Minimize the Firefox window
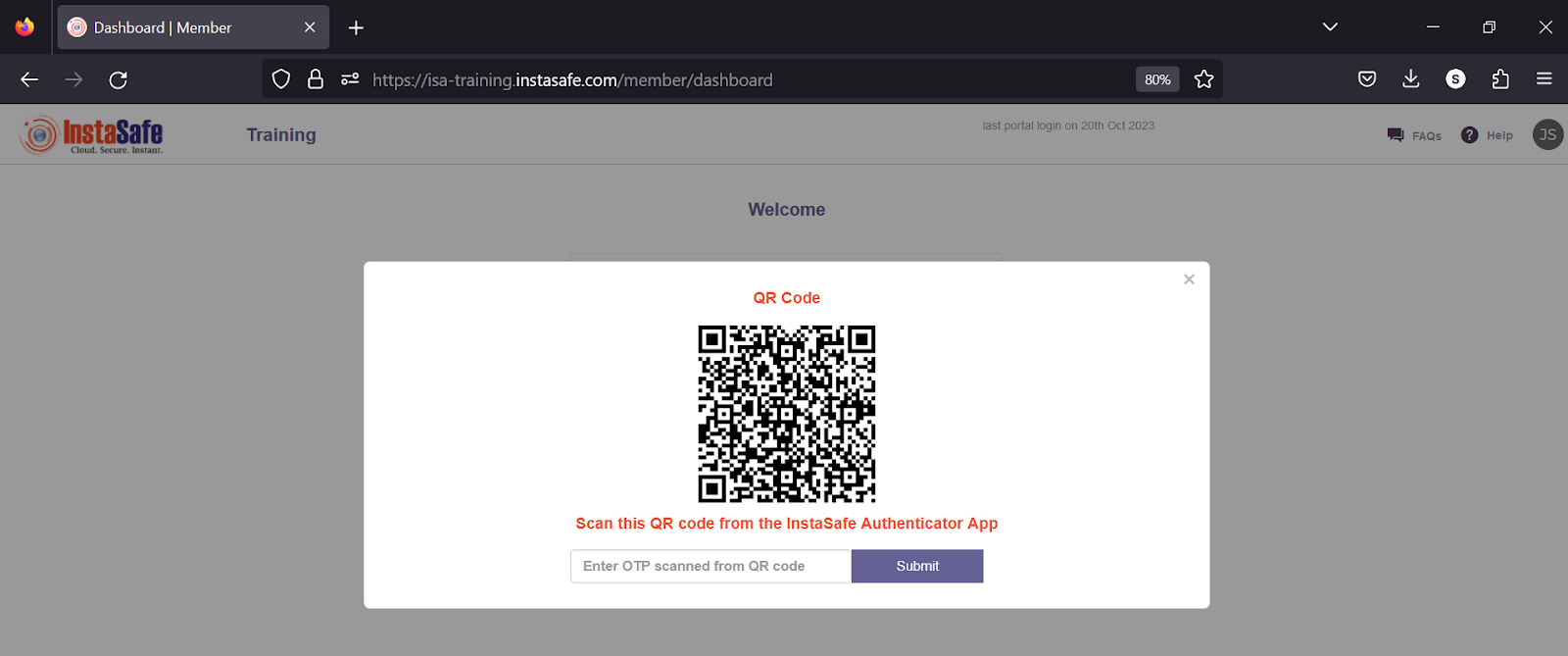This screenshot has height=656, width=1568. coord(1433,26)
